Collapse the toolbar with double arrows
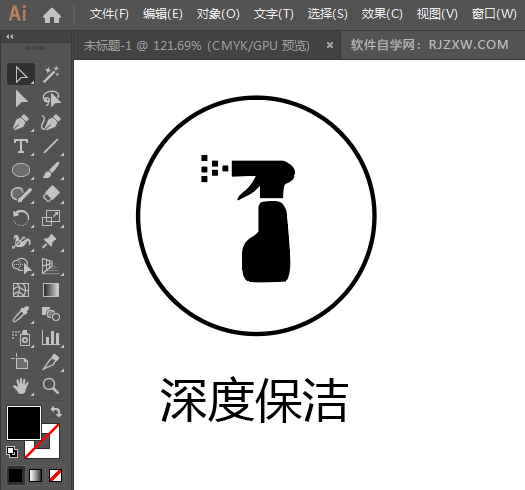Screen dimensions: 525x490 click(x=10, y=37)
